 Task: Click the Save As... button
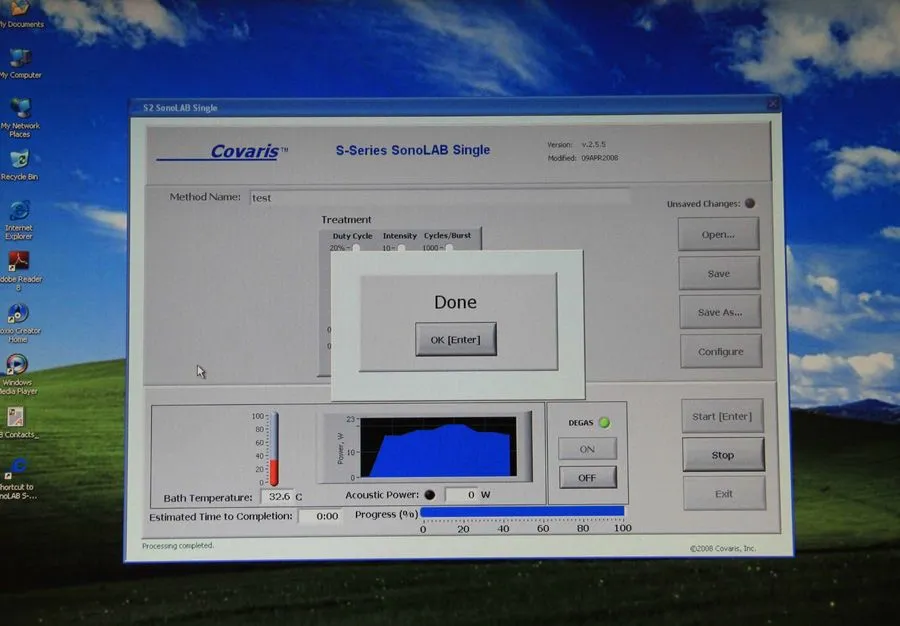720,312
